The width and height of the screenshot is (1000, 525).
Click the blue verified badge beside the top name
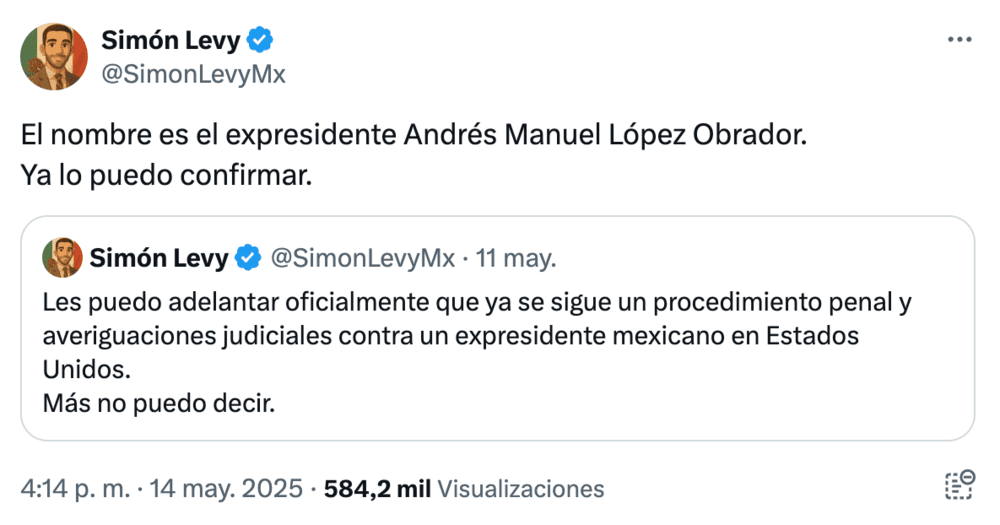tap(261, 40)
